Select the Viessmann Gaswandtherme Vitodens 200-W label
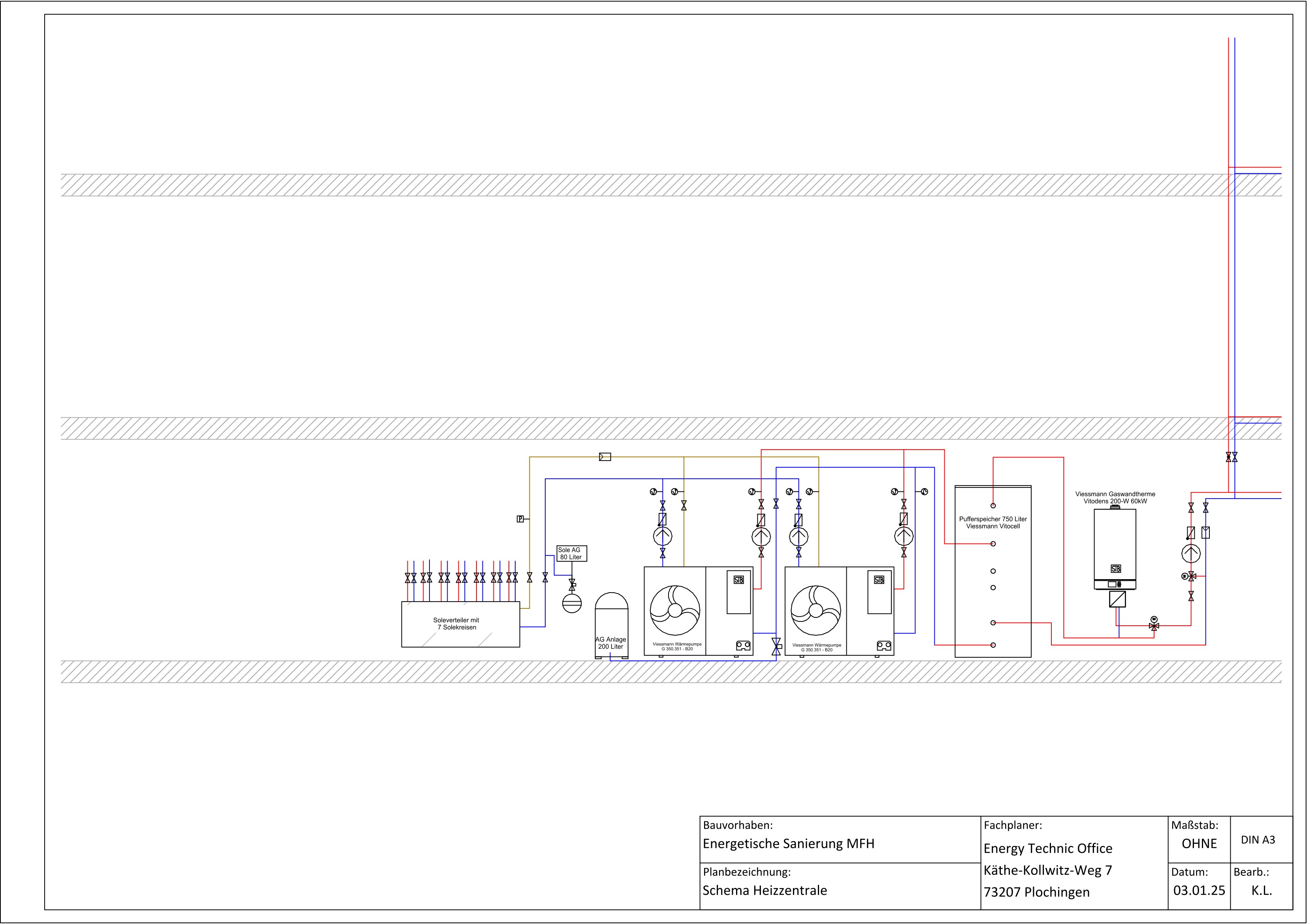1307x924 pixels. coord(1115,498)
